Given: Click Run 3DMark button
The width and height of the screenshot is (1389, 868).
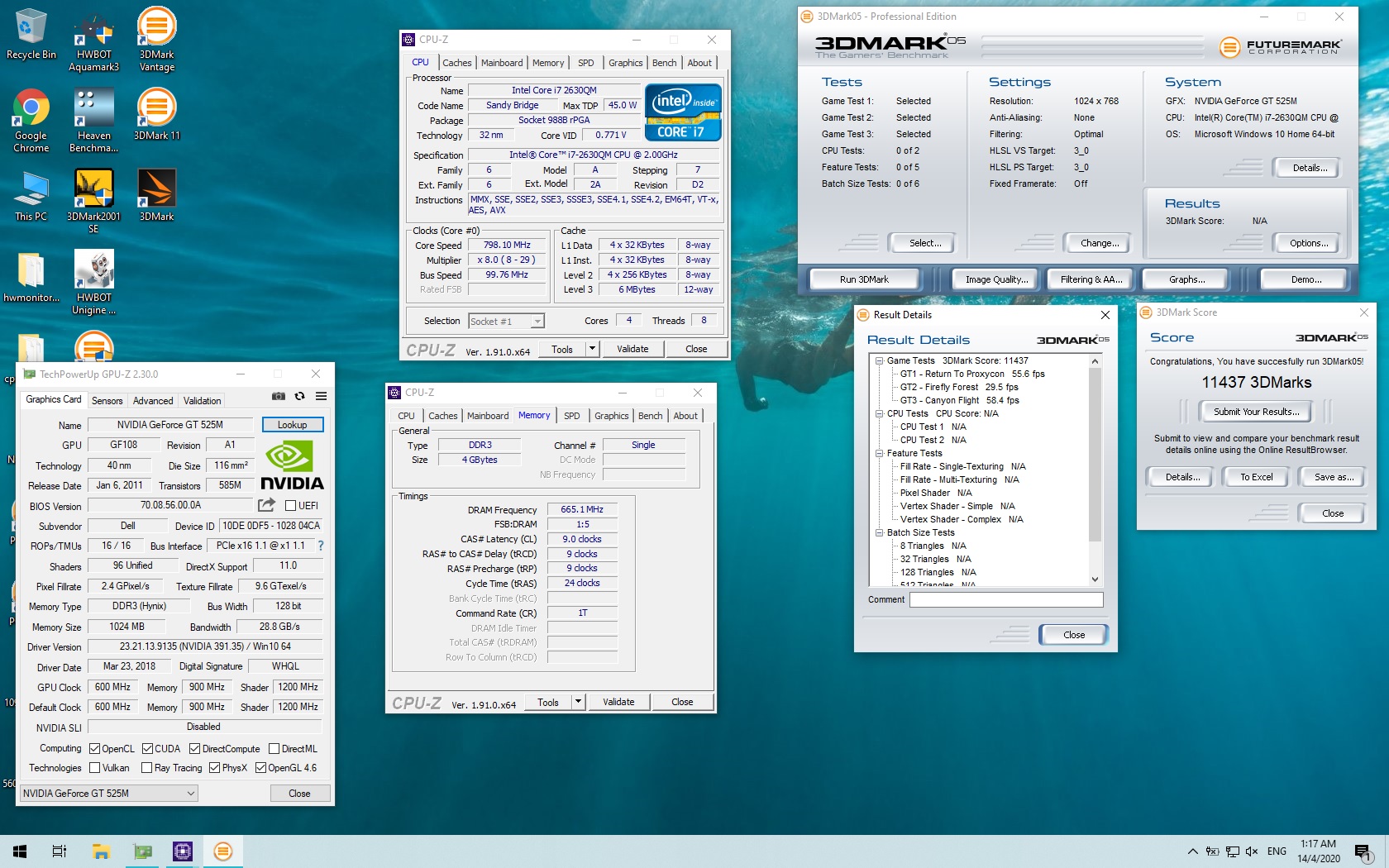Looking at the screenshot, I should 864,279.
